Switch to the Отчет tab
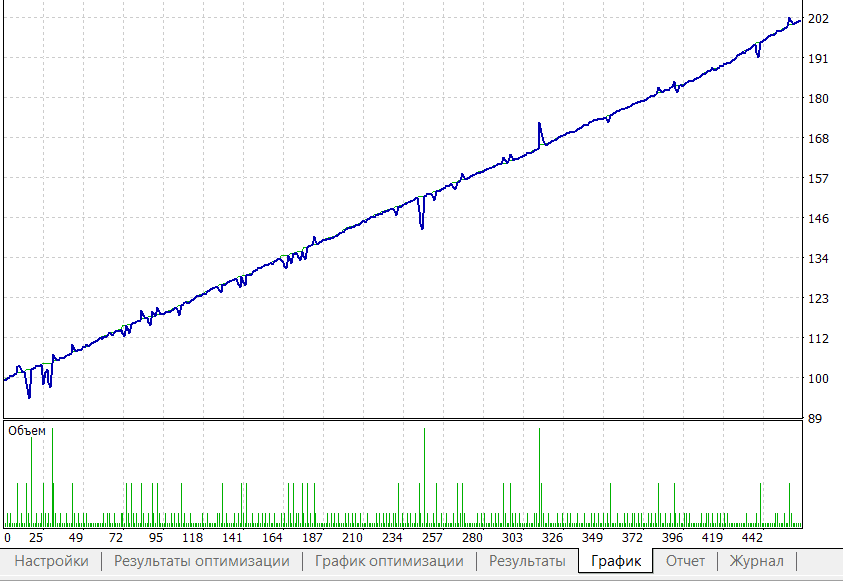Viewport: 843px width, 582px height. (685, 561)
